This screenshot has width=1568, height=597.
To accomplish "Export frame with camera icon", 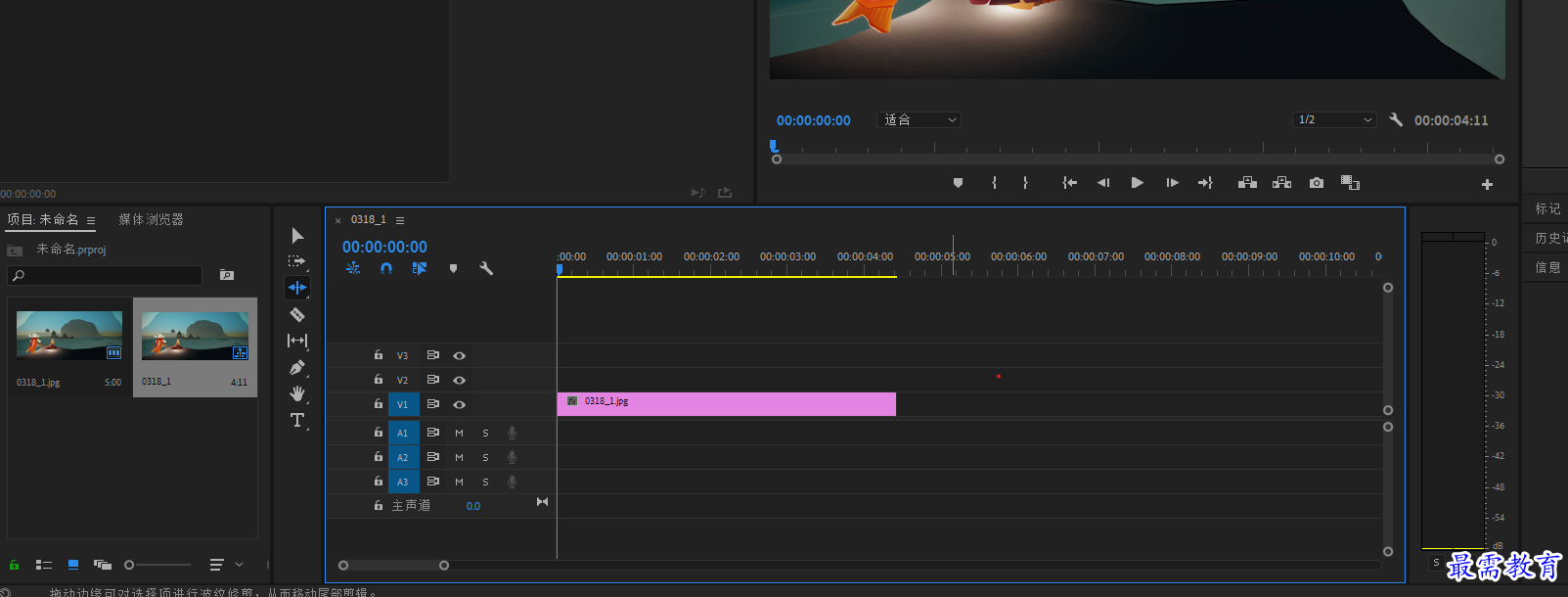I will pos(1317,183).
